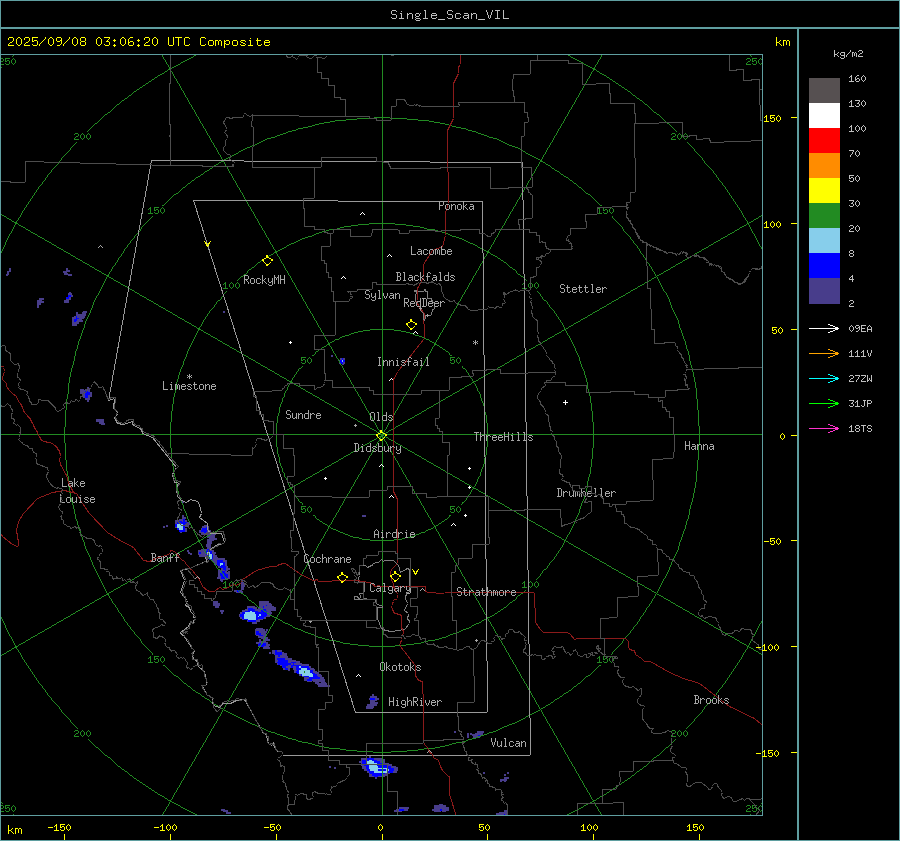
Task: Click the kg/m2 unit label
Action: 848,54
